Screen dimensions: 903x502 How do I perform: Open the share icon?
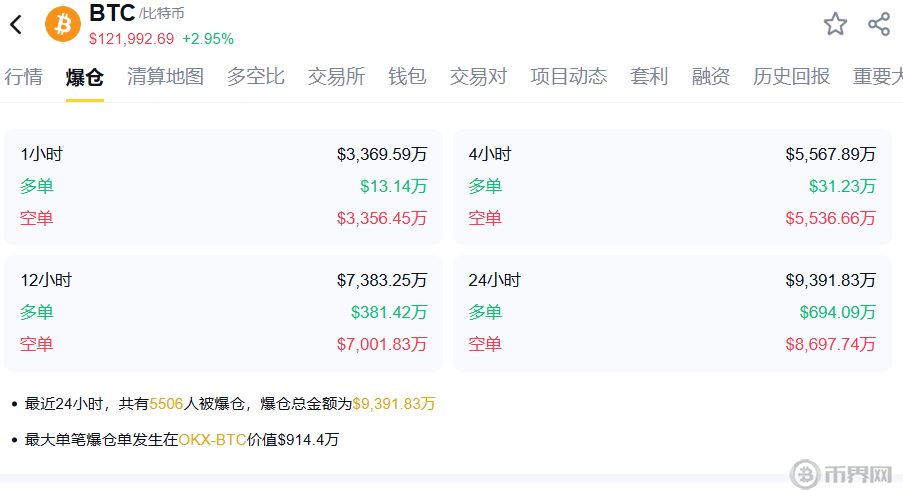[879, 24]
